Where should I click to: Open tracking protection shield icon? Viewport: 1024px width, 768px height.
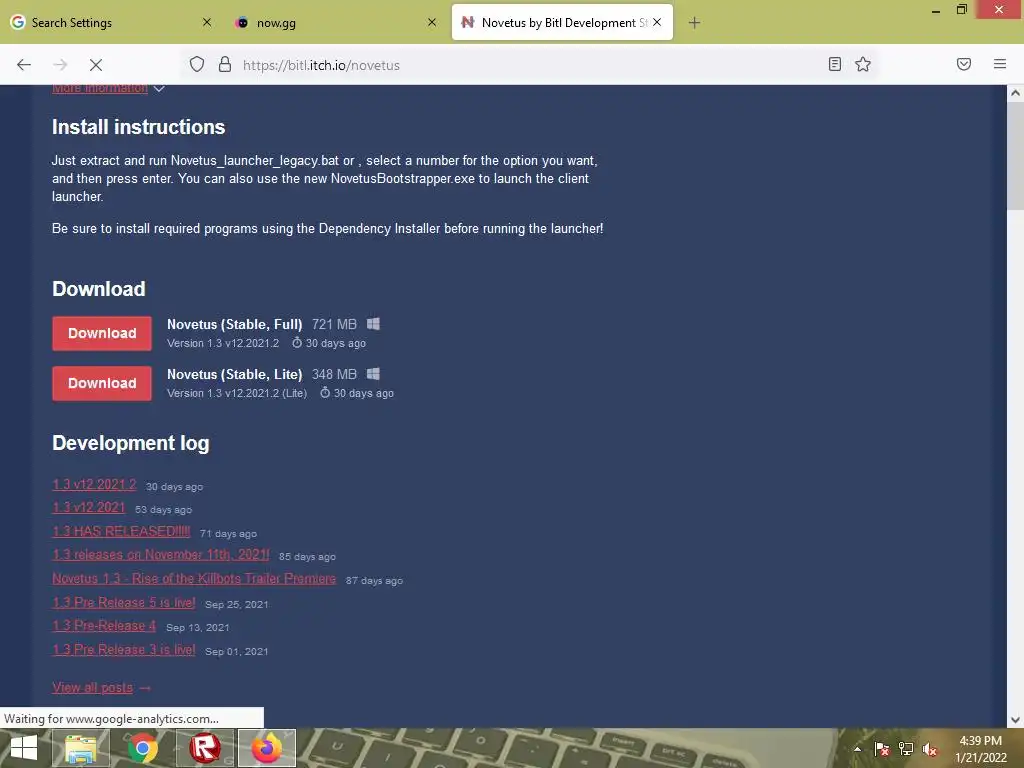click(x=197, y=64)
